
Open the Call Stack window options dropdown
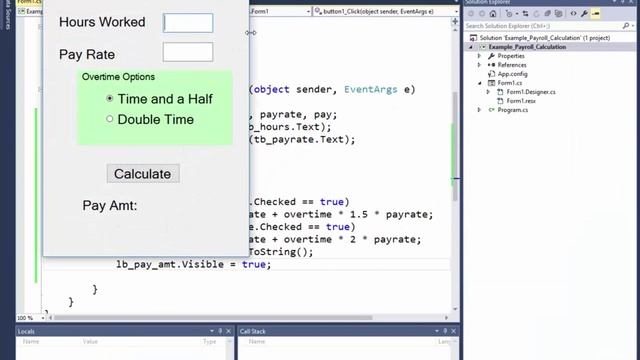coord(437,331)
